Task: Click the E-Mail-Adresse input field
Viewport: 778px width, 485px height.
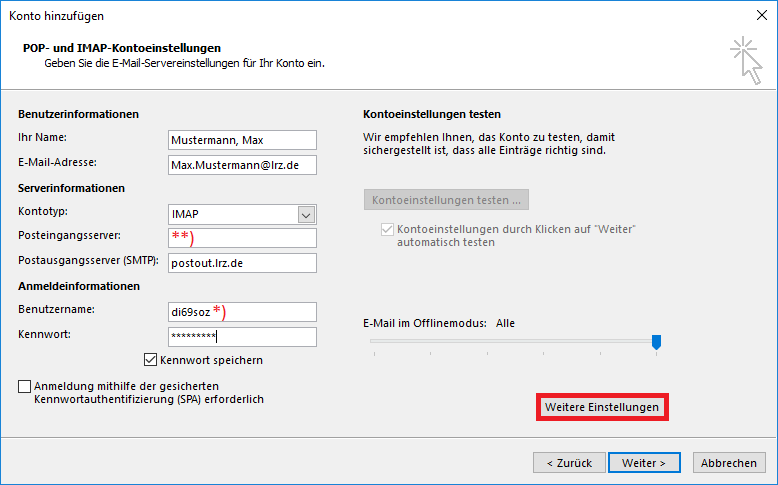Action: click(242, 164)
